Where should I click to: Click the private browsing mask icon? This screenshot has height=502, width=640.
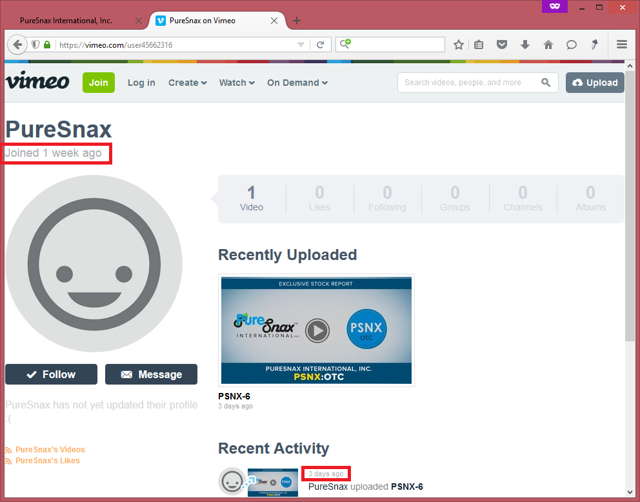click(x=554, y=6)
